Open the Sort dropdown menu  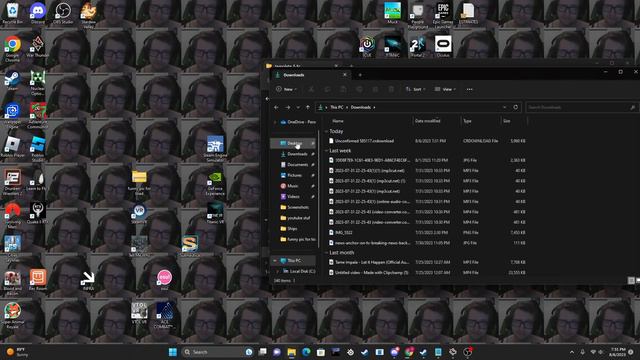pos(416,89)
